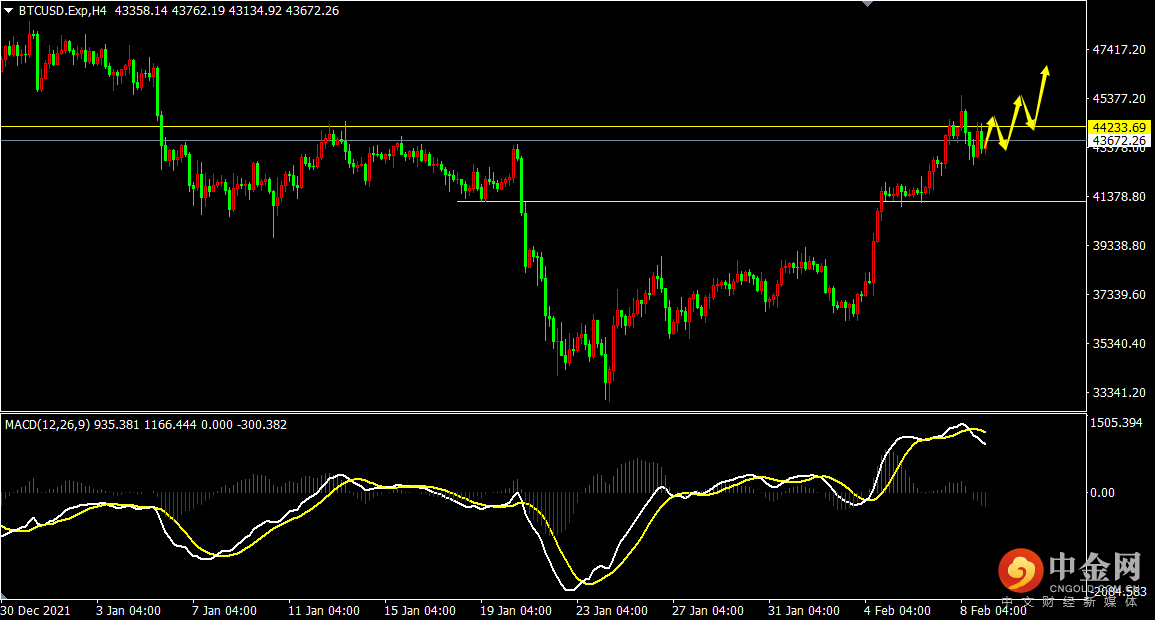Image resolution: width=1155 pixels, height=620 pixels.
Task: Click the 41378.80 price axis label
Action: coord(1119,197)
